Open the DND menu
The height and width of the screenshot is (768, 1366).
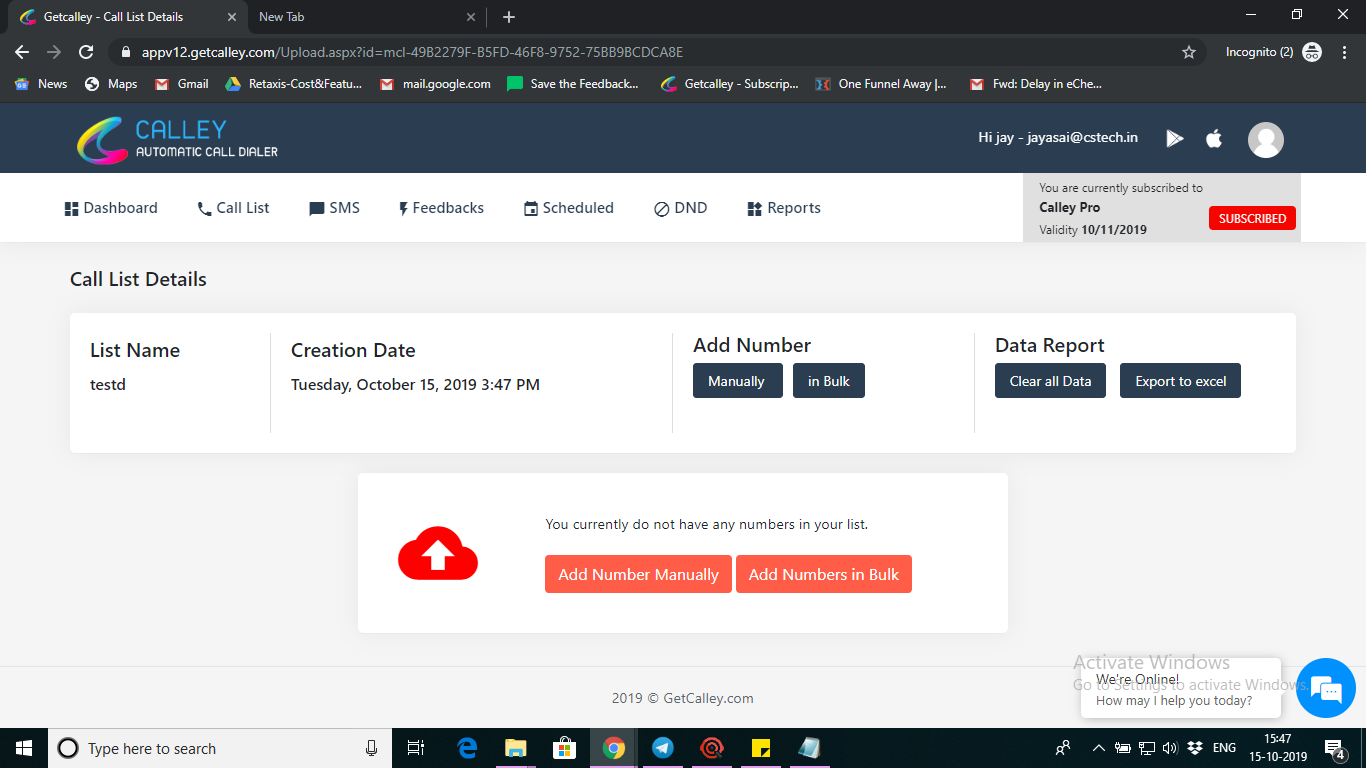(x=681, y=208)
